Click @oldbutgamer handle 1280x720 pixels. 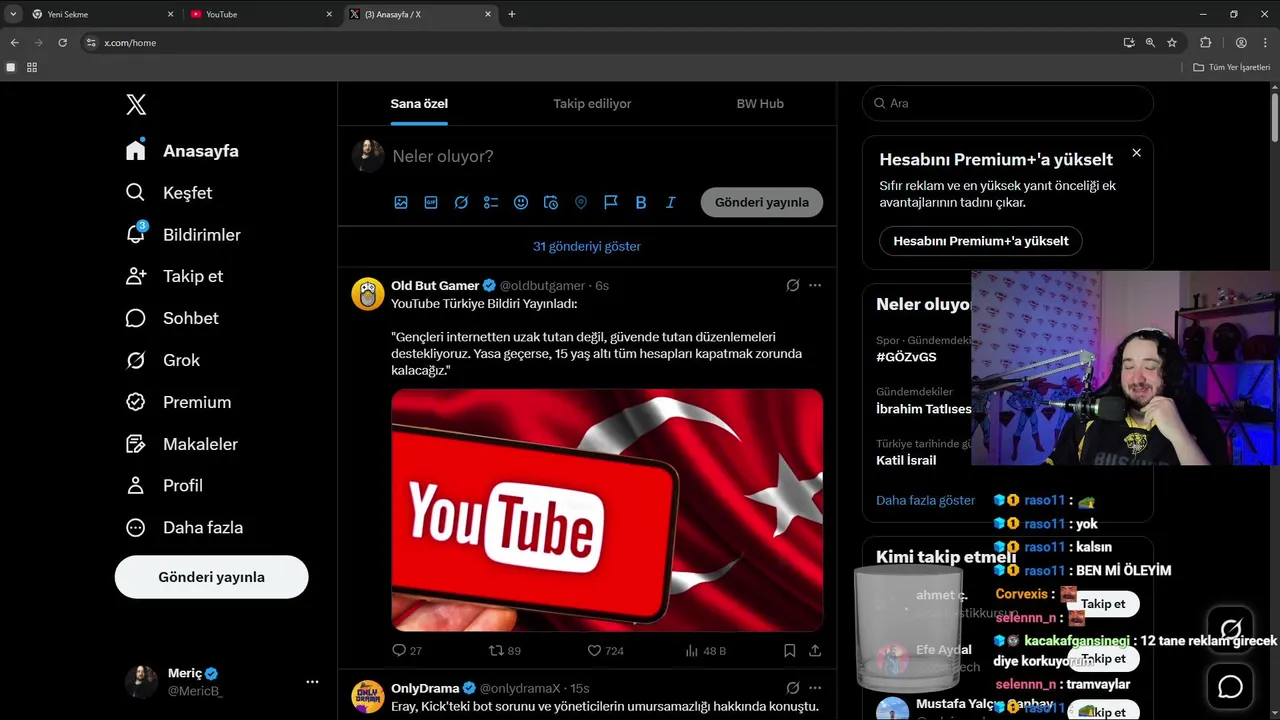[x=542, y=285]
